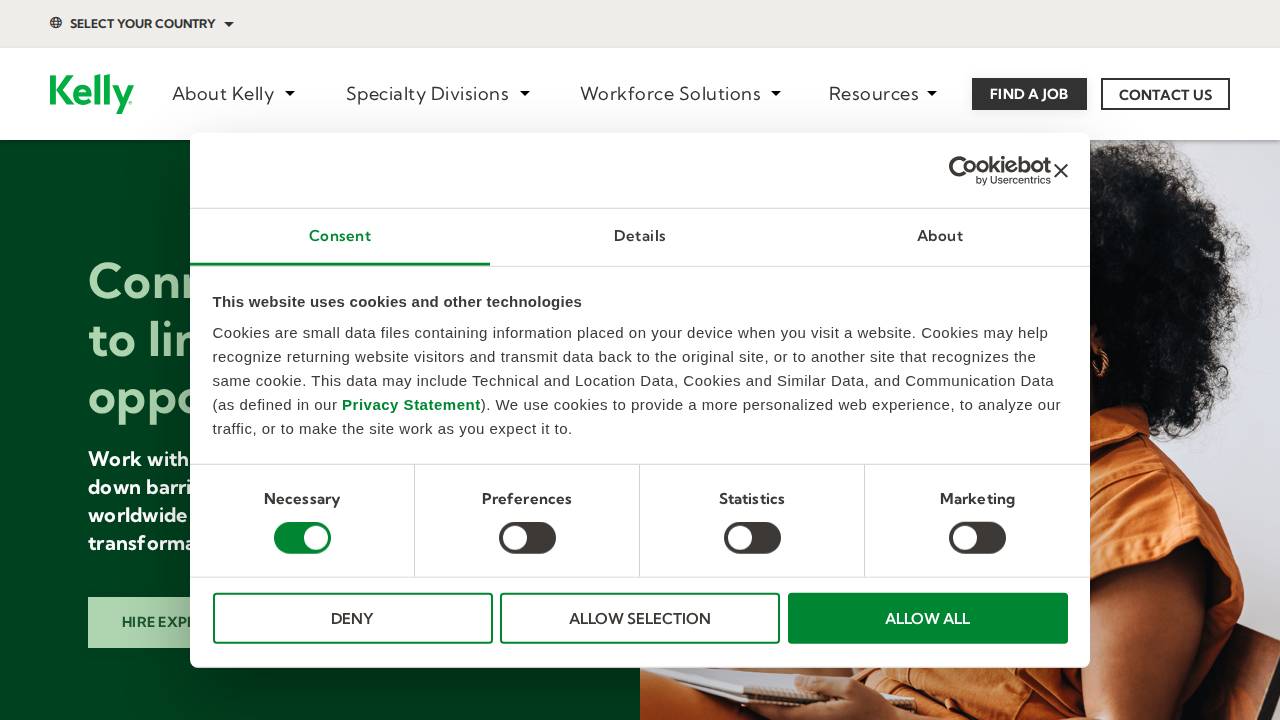Select the Consent tab
The height and width of the screenshot is (720, 1280).
point(340,237)
